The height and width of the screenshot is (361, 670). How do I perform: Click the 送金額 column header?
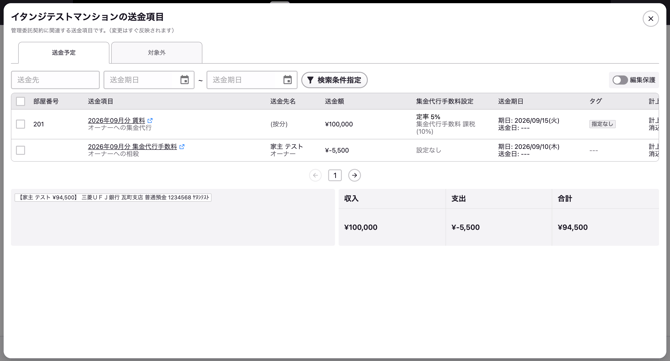[334, 101]
